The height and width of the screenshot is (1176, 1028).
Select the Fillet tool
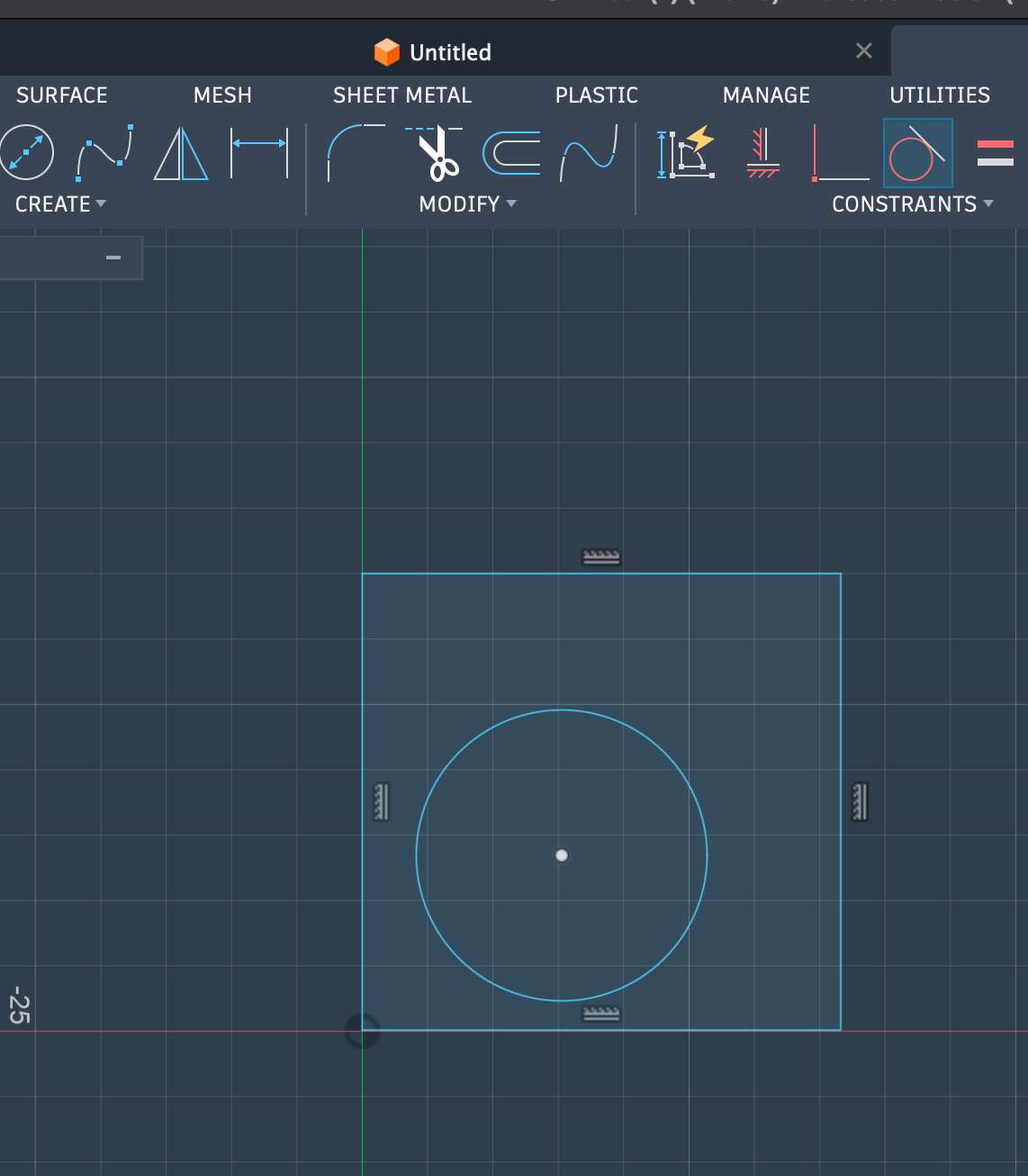point(356,152)
